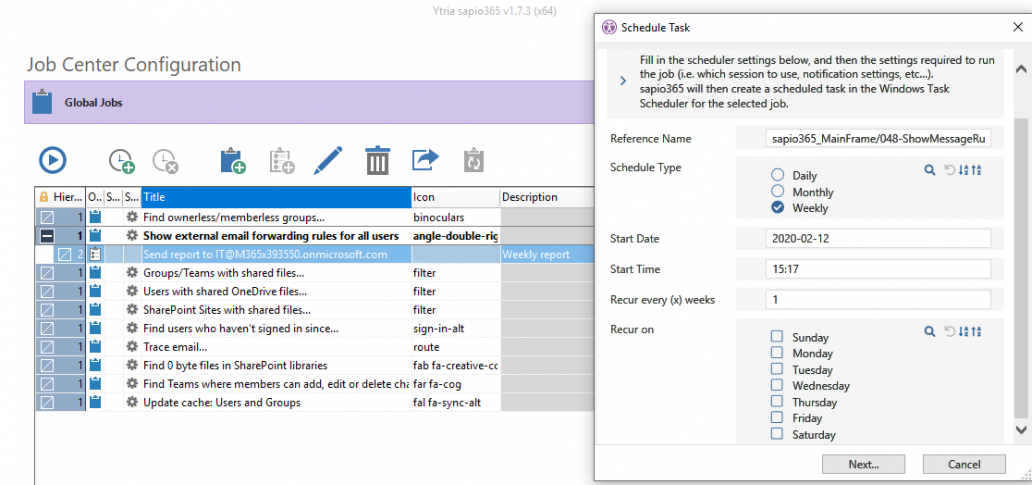Viewport: 1032px width, 485px height.
Task: Select the Weekly schedule type
Action: pos(777,207)
